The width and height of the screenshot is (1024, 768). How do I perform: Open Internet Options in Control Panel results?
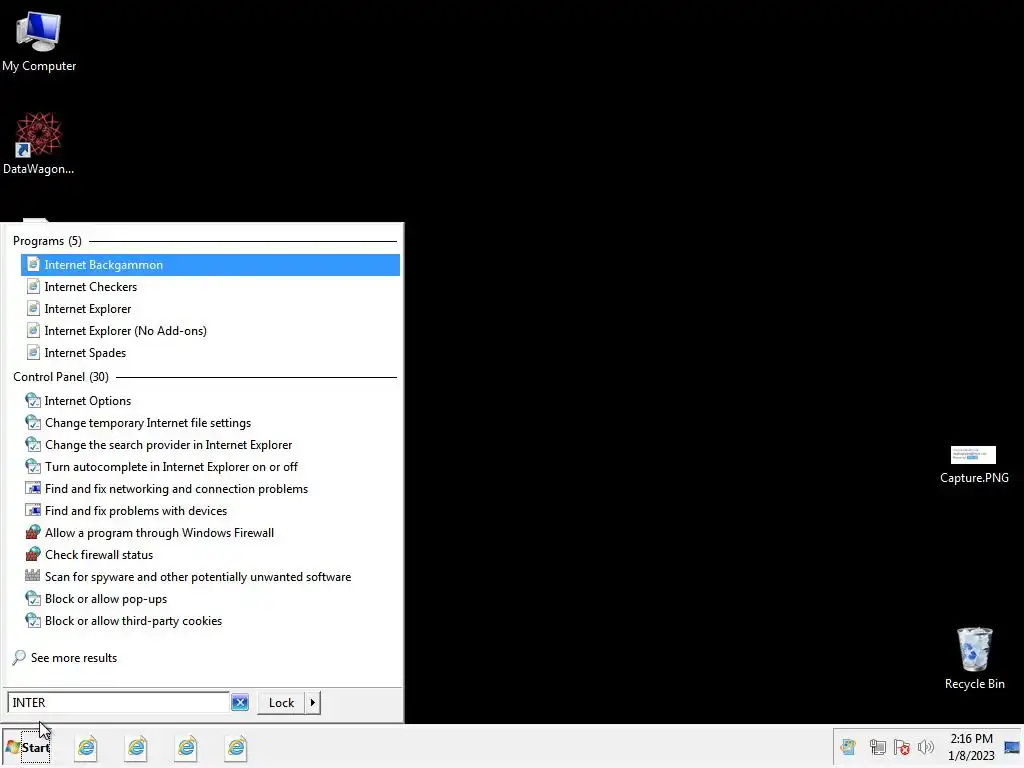coord(210,401)
